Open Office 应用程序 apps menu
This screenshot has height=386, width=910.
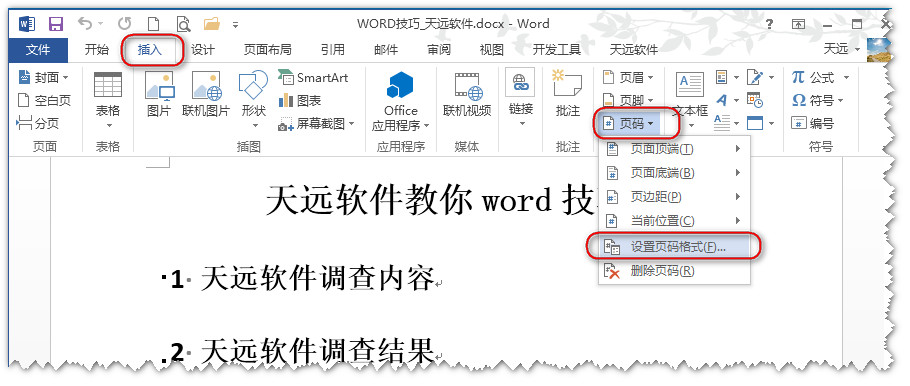point(400,102)
